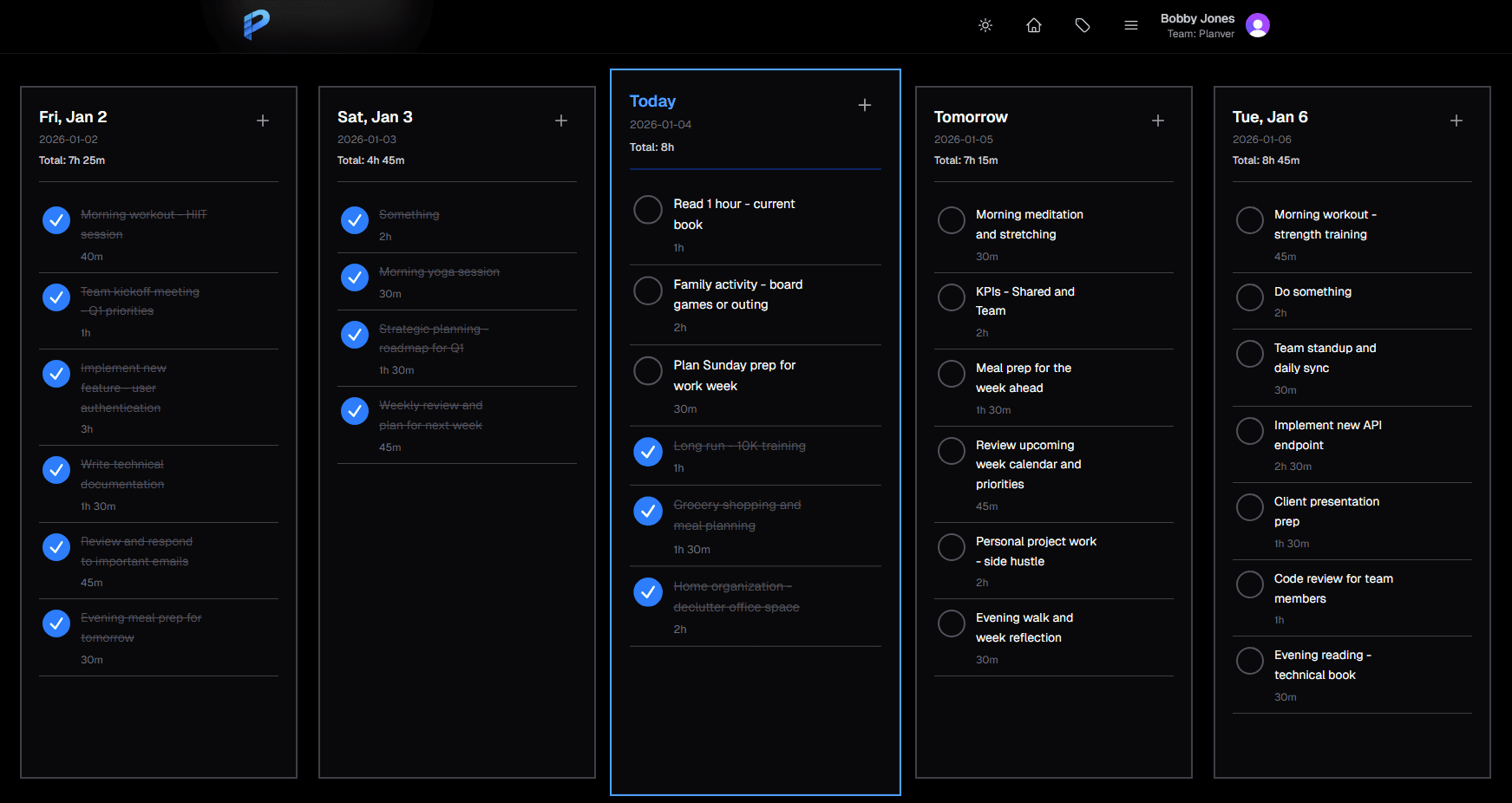Click the Planver logo icon

coord(256,24)
